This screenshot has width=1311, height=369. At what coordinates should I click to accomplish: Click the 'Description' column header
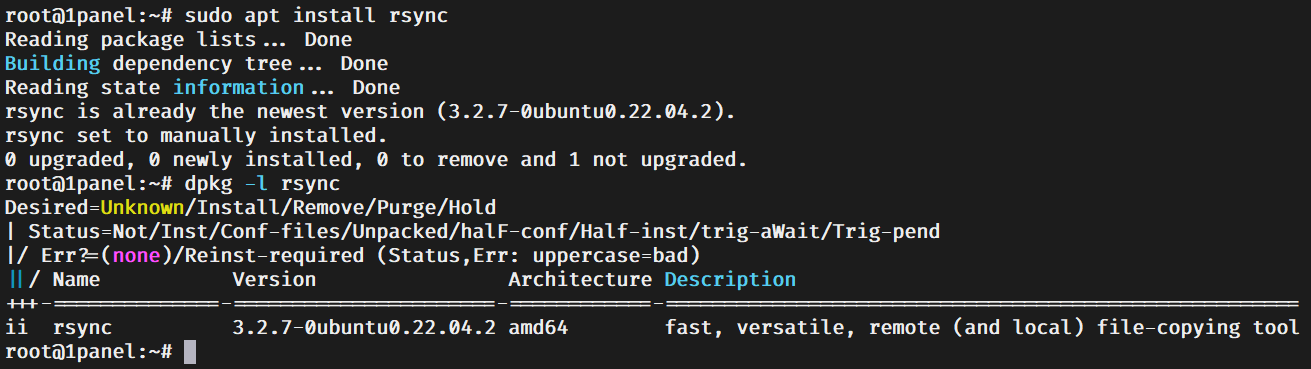(x=730, y=279)
